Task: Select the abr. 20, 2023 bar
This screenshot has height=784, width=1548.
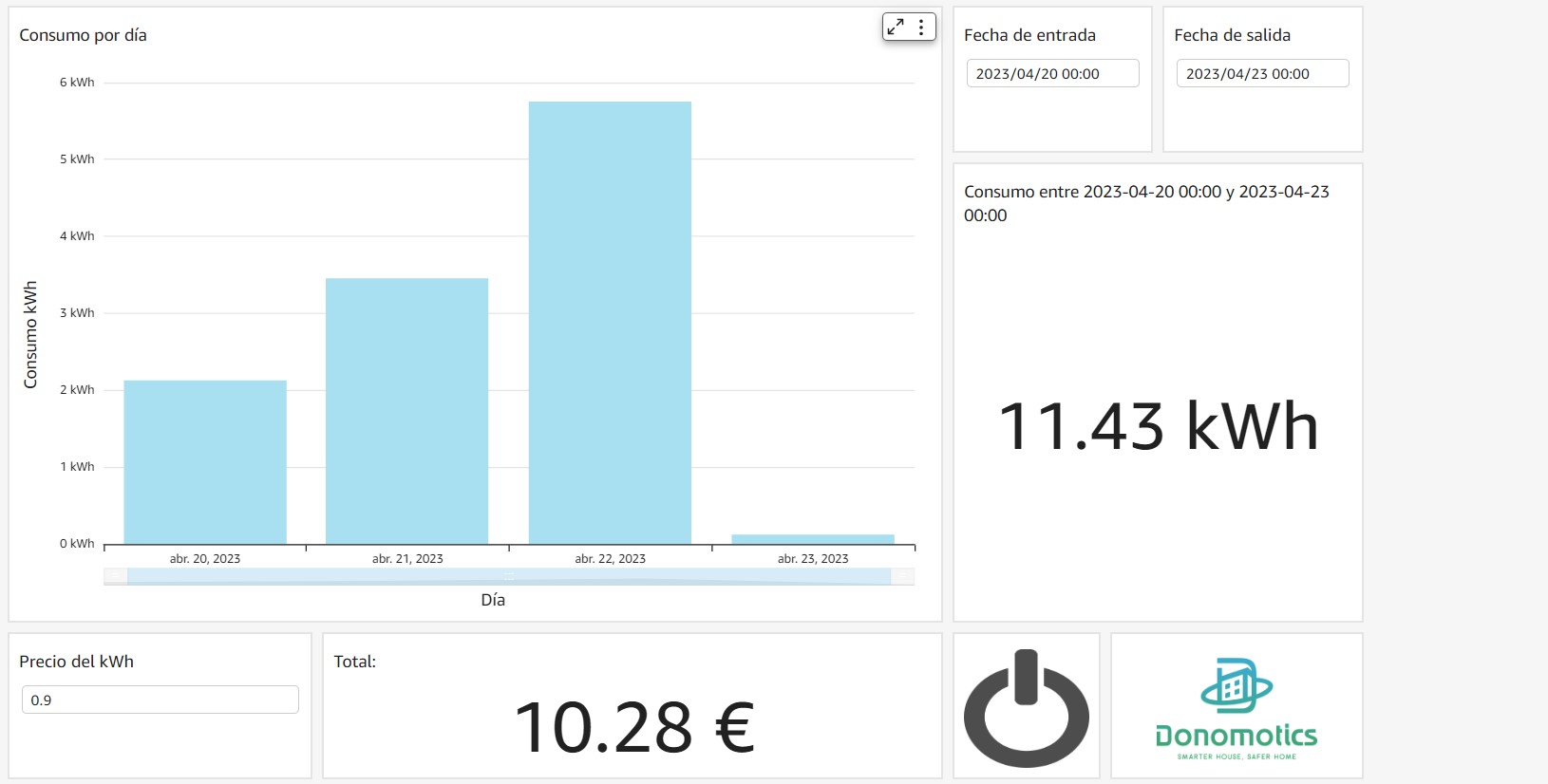Action: (x=205, y=462)
